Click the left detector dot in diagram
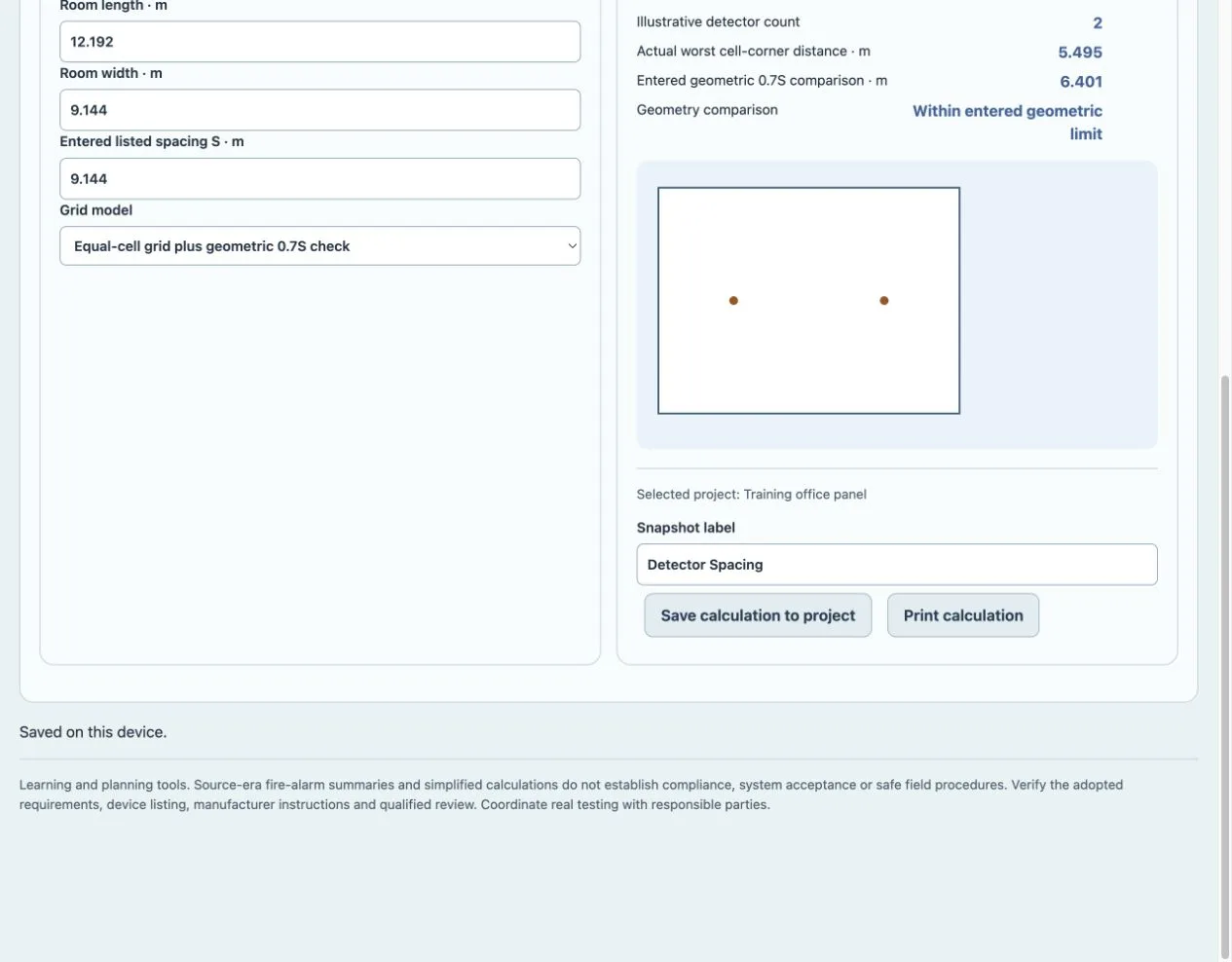The image size is (1232, 962). click(x=733, y=301)
